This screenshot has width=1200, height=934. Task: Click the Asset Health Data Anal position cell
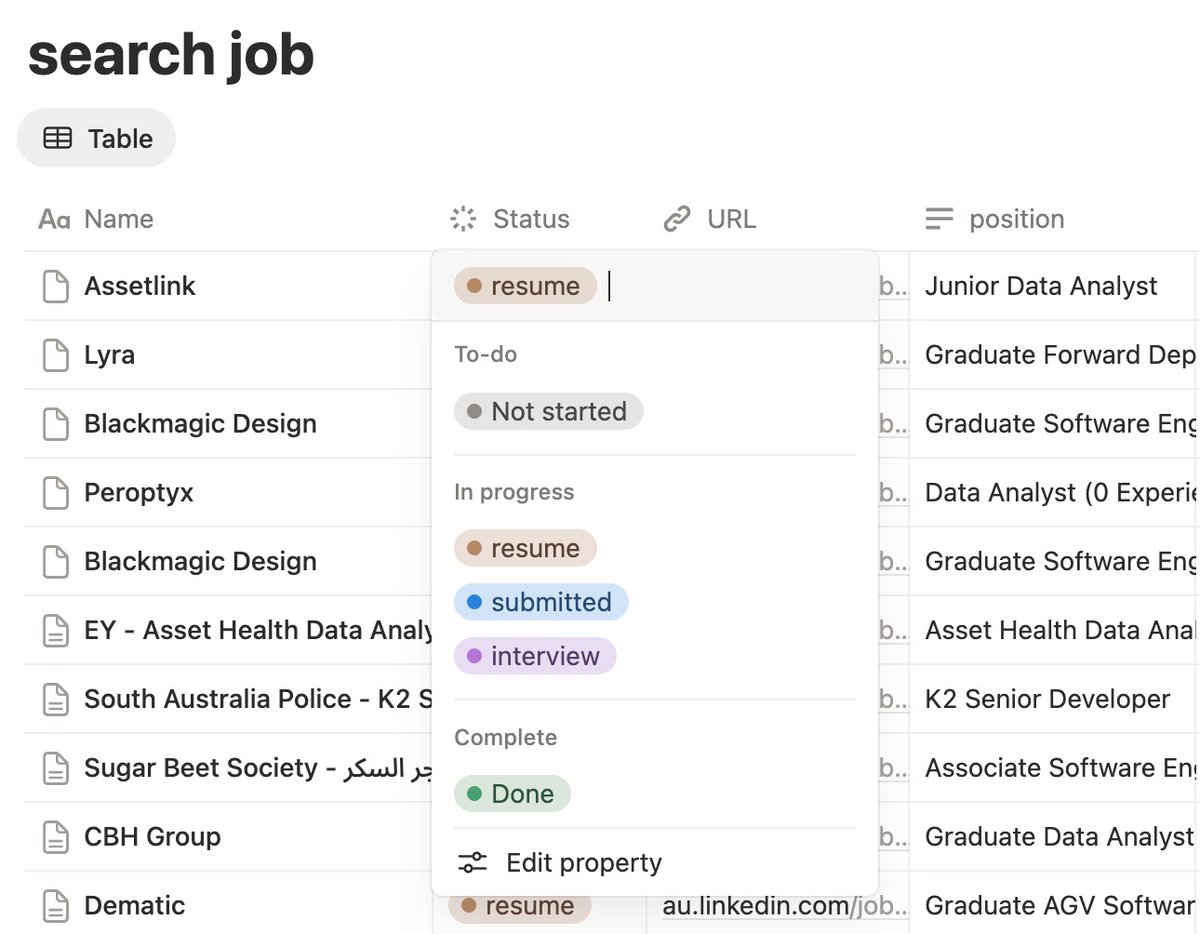(1060, 631)
